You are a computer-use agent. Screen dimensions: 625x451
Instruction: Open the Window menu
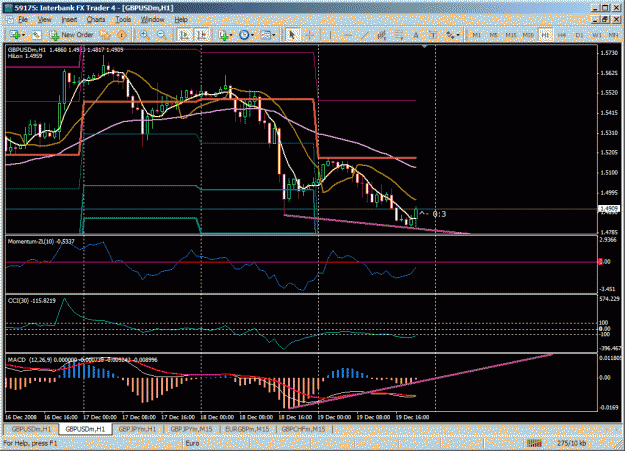[x=152, y=20]
